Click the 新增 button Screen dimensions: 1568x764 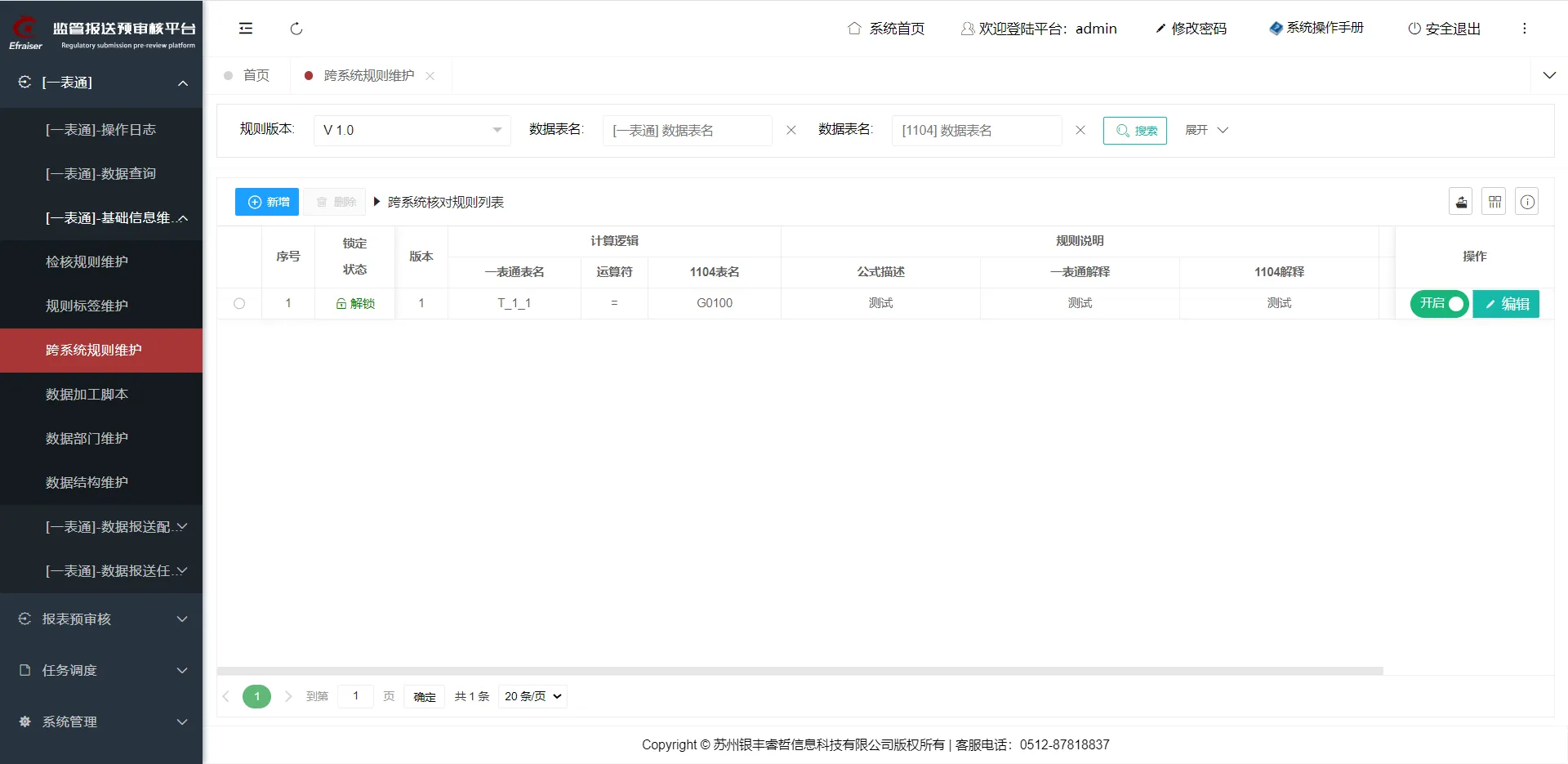pyautogui.click(x=267, y=202)
